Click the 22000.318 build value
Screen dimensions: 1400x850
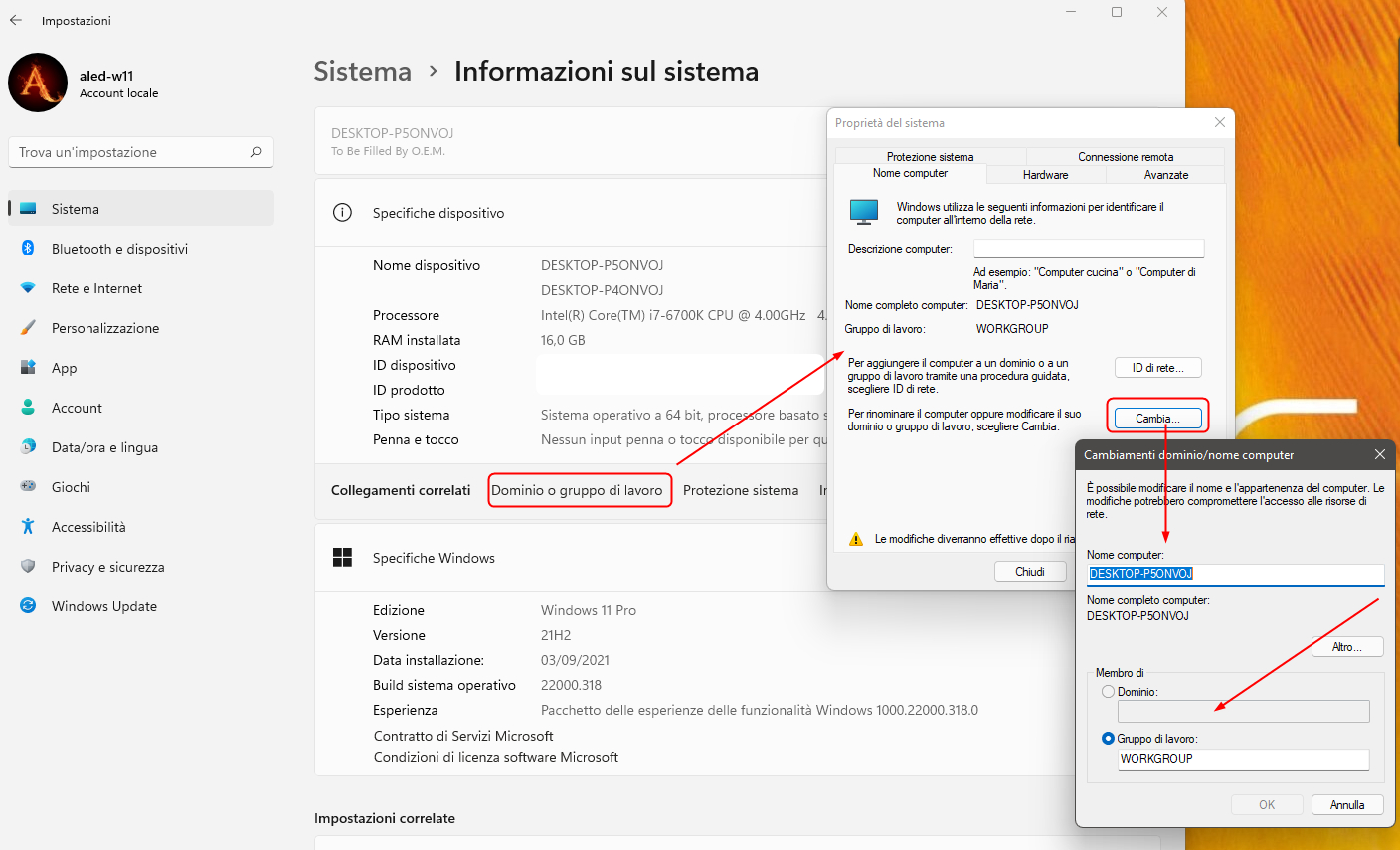tap(571, 685)
